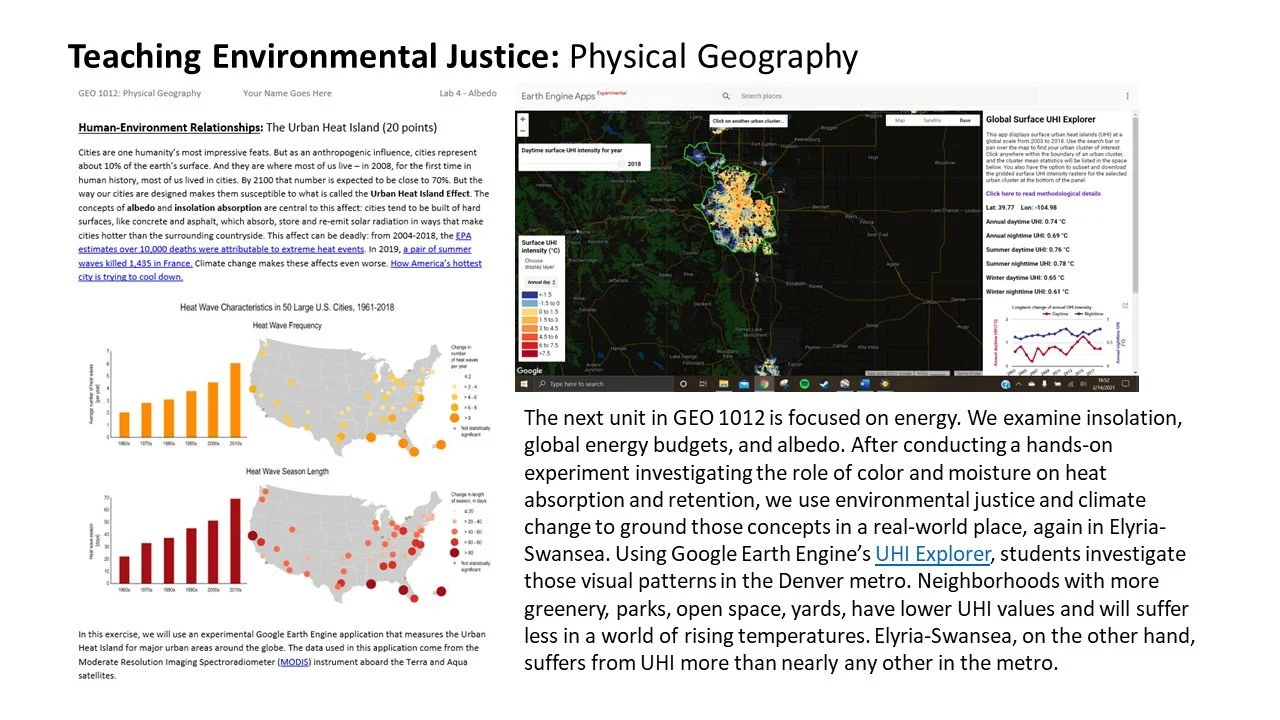Switch the basemap to Satellite
This screenshot has height=720, width=1280.
931,120
